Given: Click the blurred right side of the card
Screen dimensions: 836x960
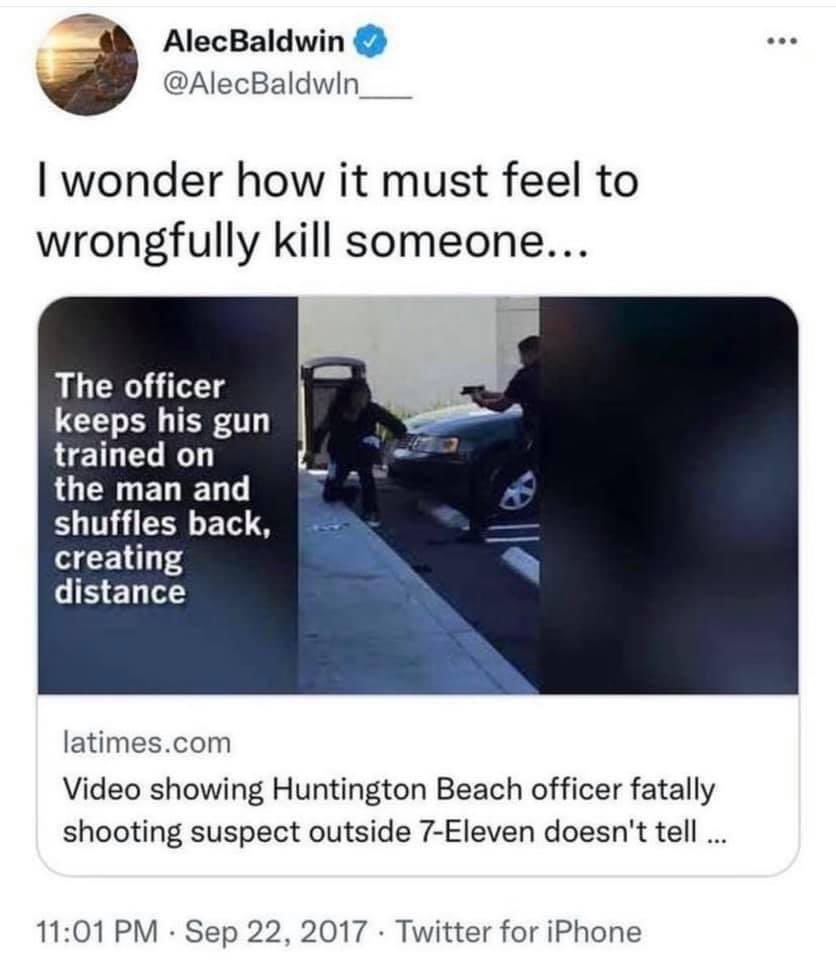Looking at the screenshot, I should point(668,495).
